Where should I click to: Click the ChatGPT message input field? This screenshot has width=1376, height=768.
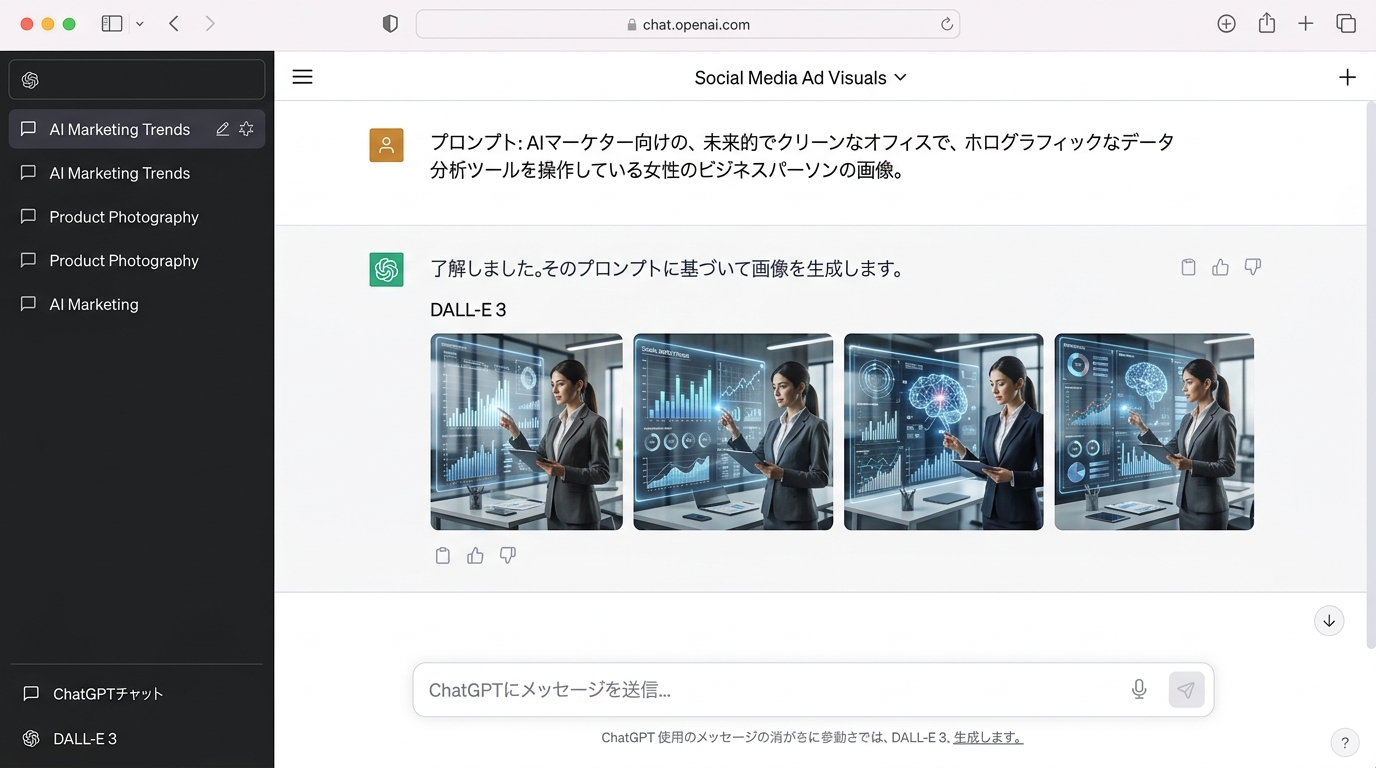770,690
